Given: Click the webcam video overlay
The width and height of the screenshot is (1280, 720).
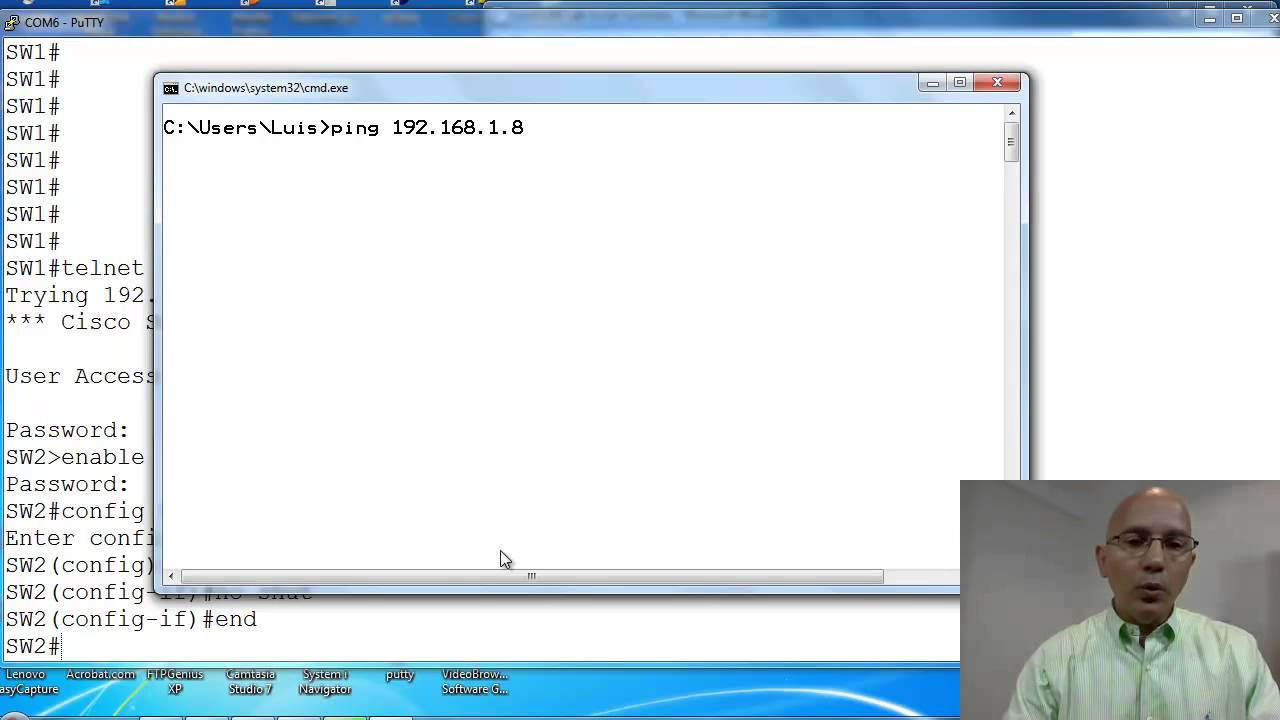Looking at the screenshot, I should pos(1120,600).
